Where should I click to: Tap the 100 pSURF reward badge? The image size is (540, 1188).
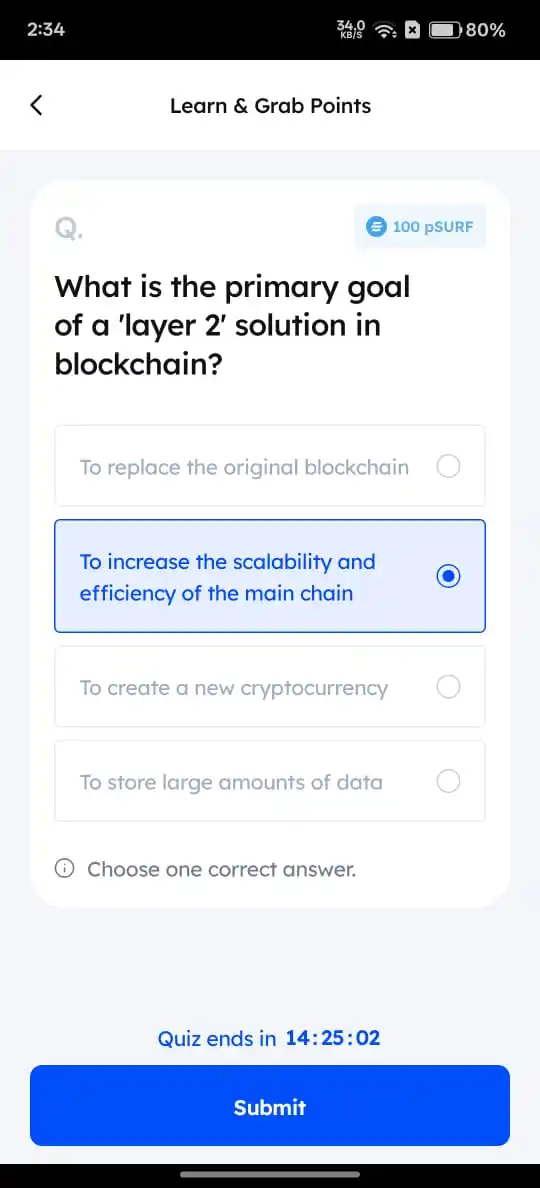(420, 226)
